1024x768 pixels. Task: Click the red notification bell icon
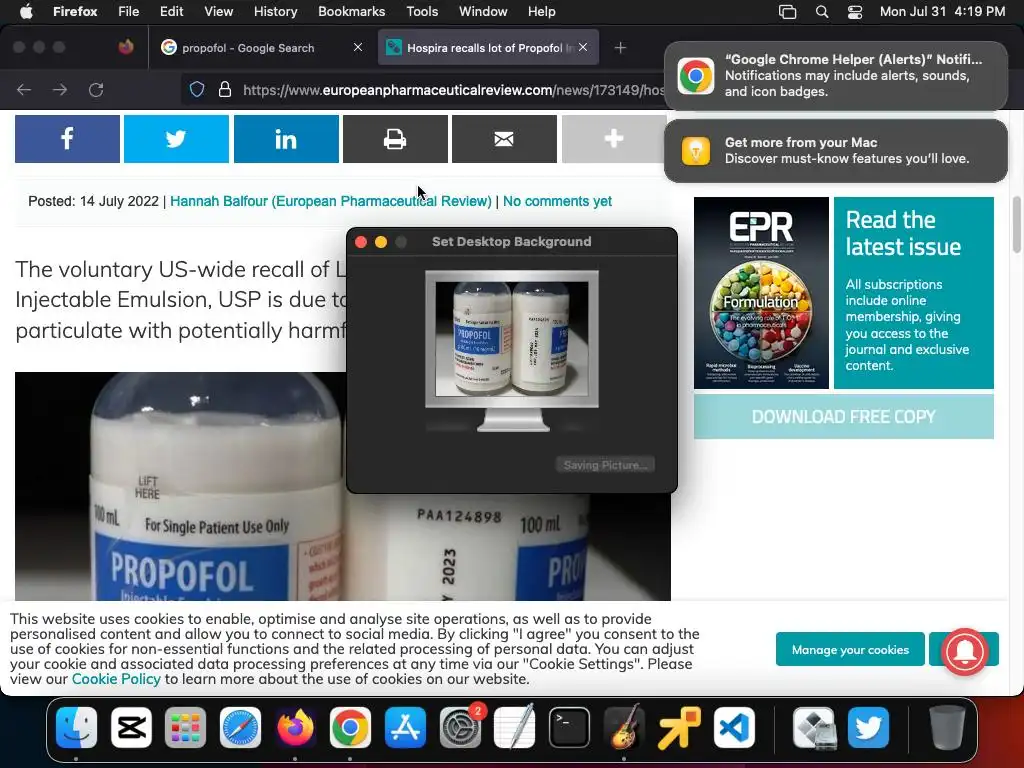click(966, 650)
